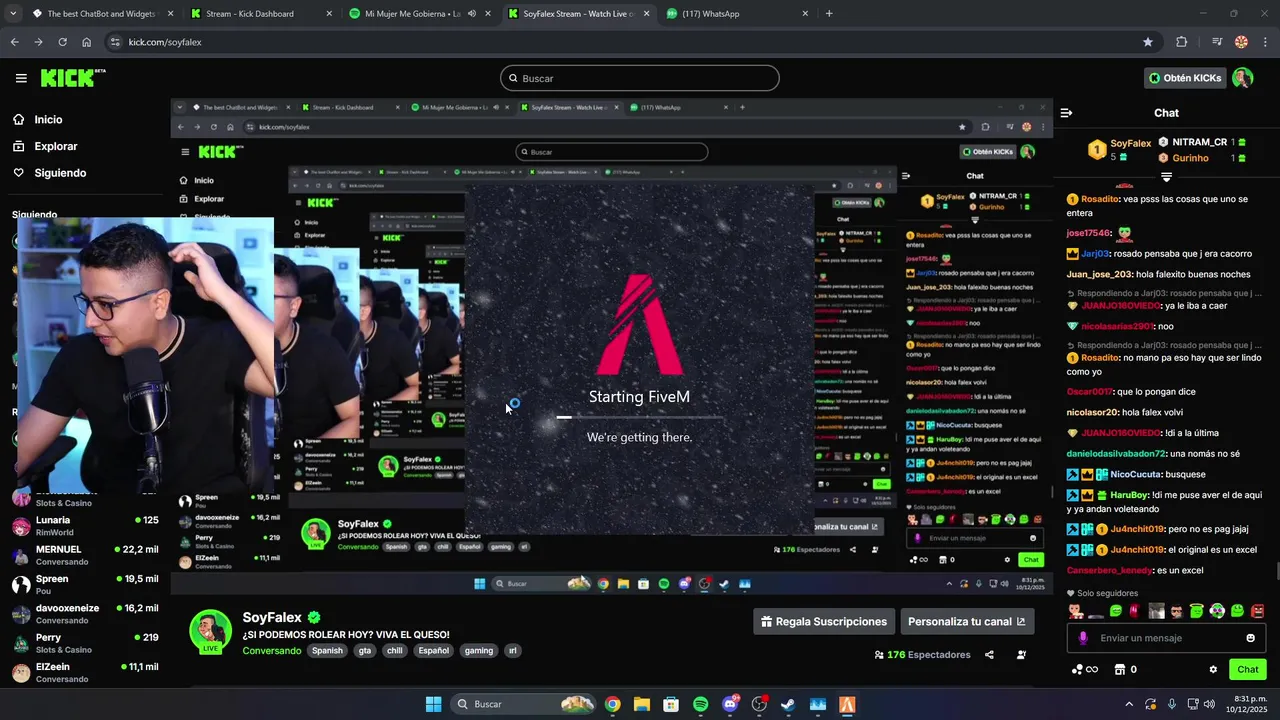Switch to Mi Mujer Me Gobierna tab
The height and width of the screenshot is (720, 1280).
pyautogui.click(x=412, y=14)
